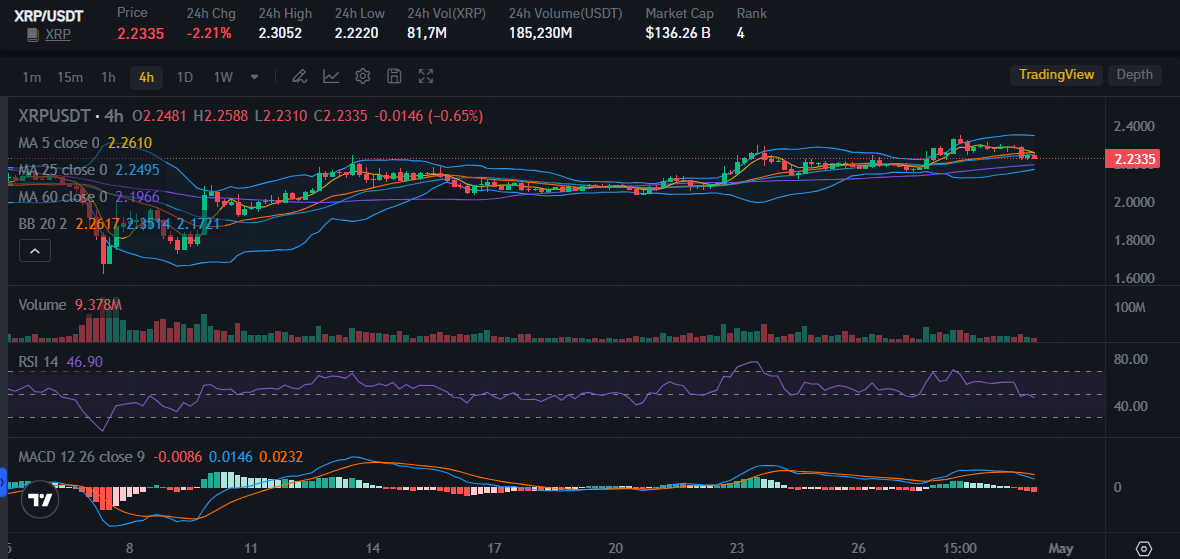This screenshot has width=1180, height=559.
Task: Open chart settings gear icon
Action: coord(363,76)
